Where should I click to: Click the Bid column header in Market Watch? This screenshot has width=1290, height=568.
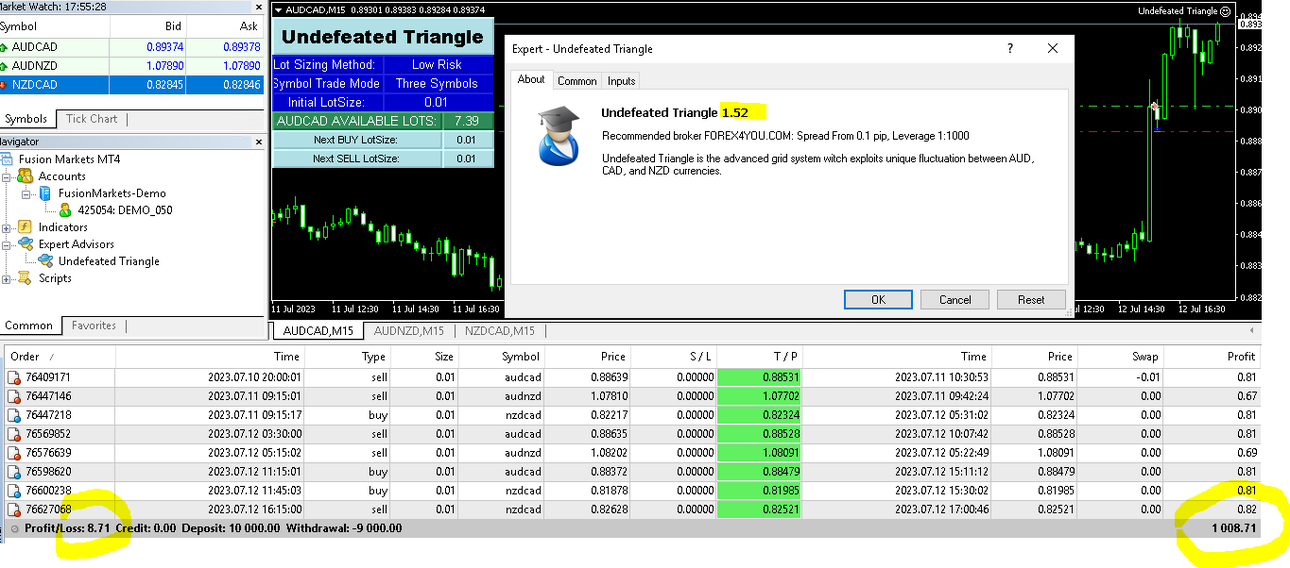tap(147, 26)
